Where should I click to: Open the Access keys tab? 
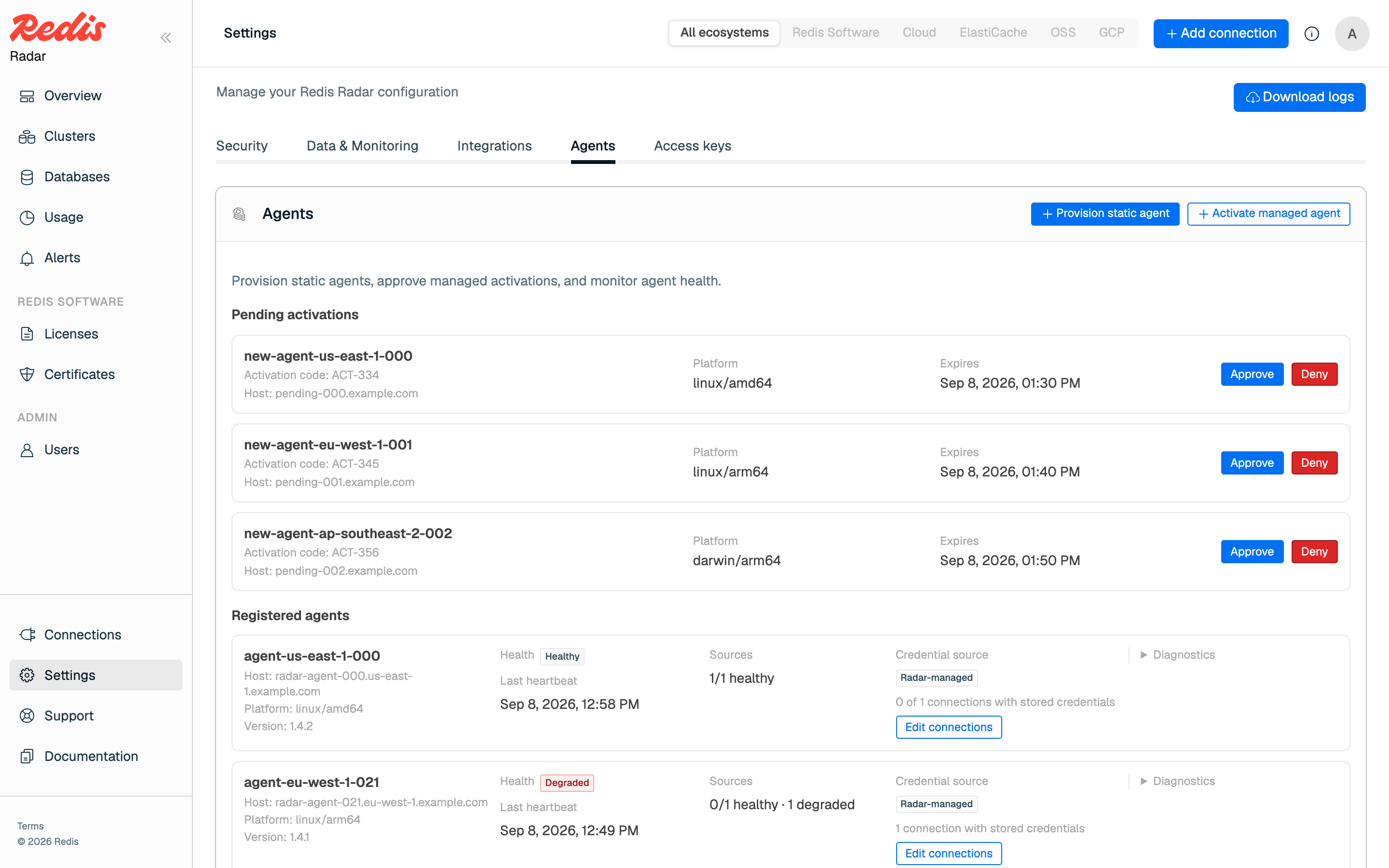(692, 146)
